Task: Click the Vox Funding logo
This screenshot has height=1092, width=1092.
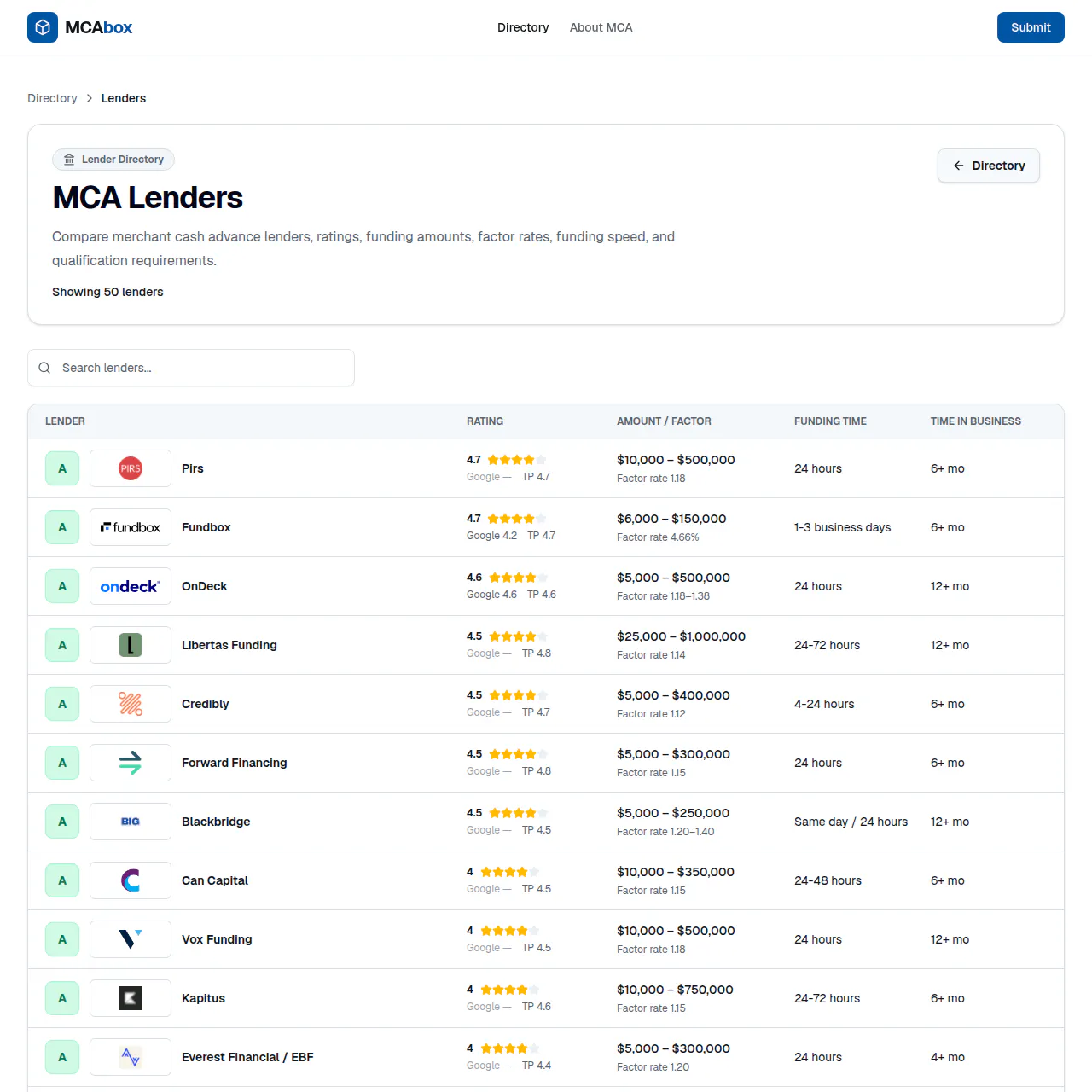Action: click(131, 939)
